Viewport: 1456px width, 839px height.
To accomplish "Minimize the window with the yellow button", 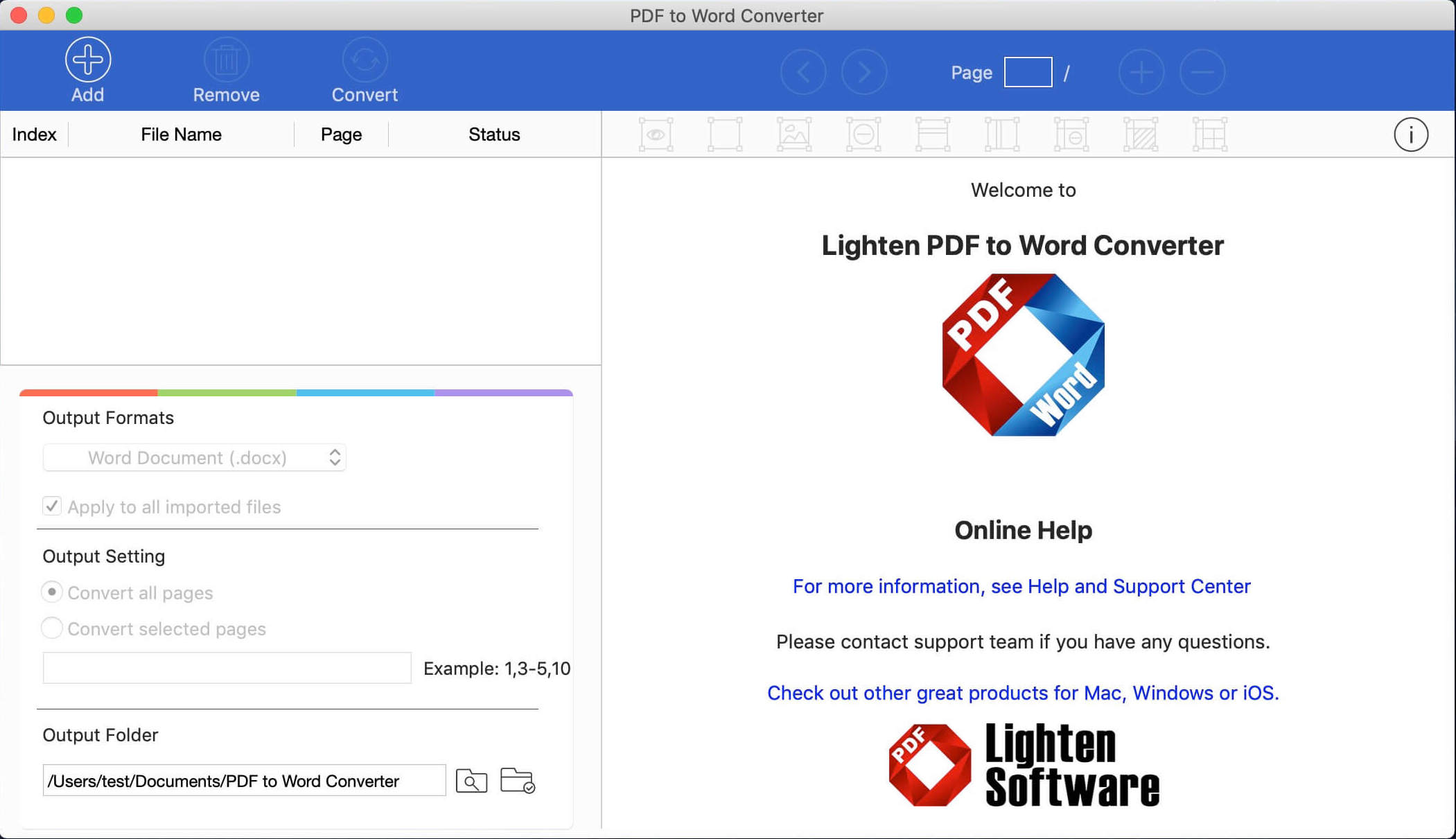I will pos(46,15).
